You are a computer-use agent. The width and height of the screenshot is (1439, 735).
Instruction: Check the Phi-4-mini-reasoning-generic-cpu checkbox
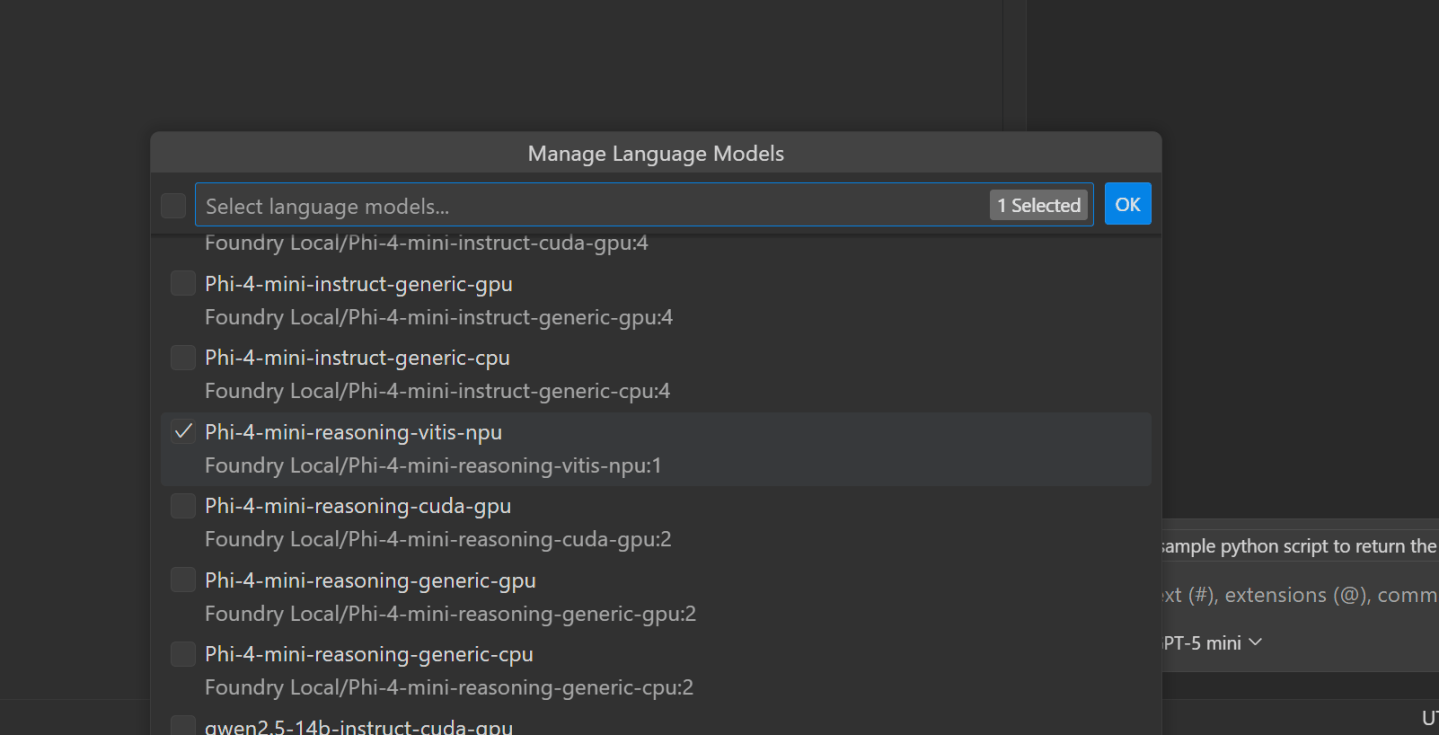pyautogui.click(x=183, y=654)
